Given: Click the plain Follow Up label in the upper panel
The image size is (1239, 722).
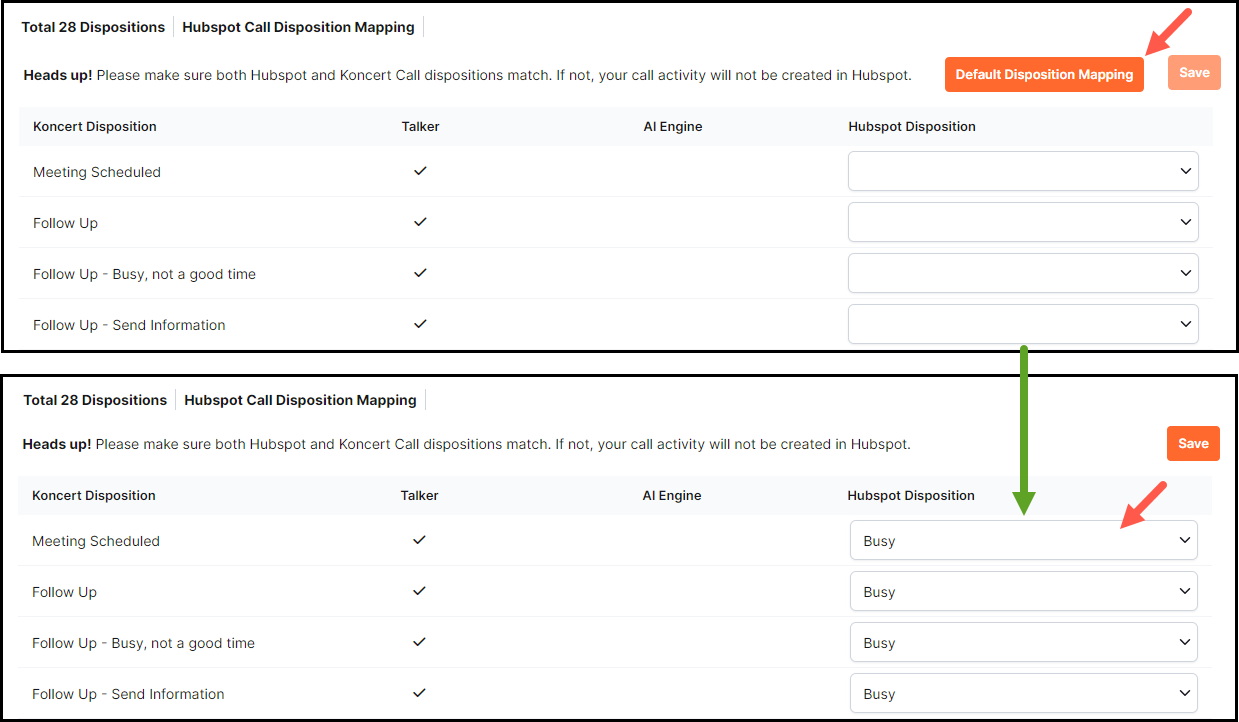Looking at the screenshot, I should coord(65,223).
